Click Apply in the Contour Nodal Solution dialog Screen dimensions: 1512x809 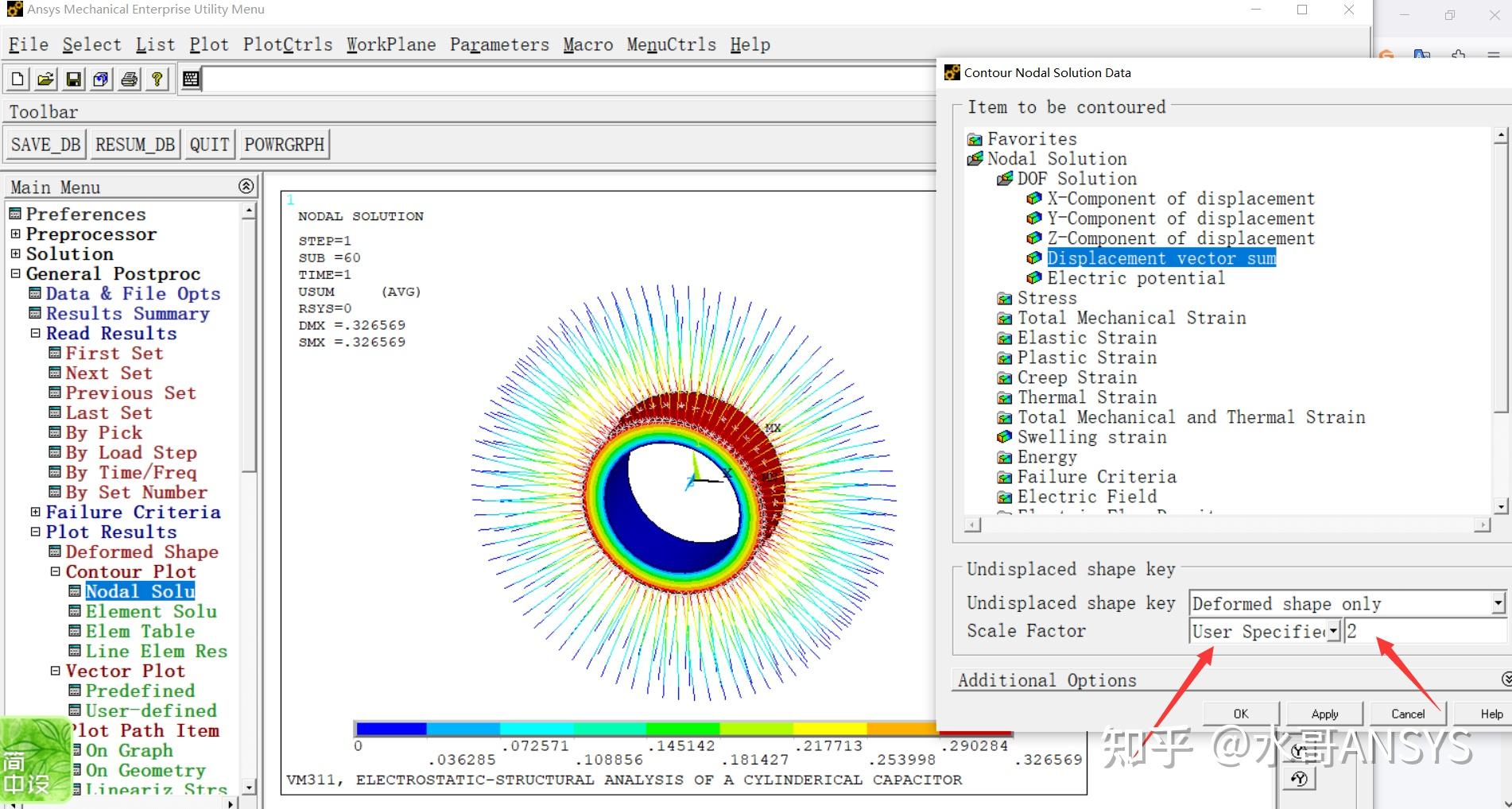[x=1323, y=713]
